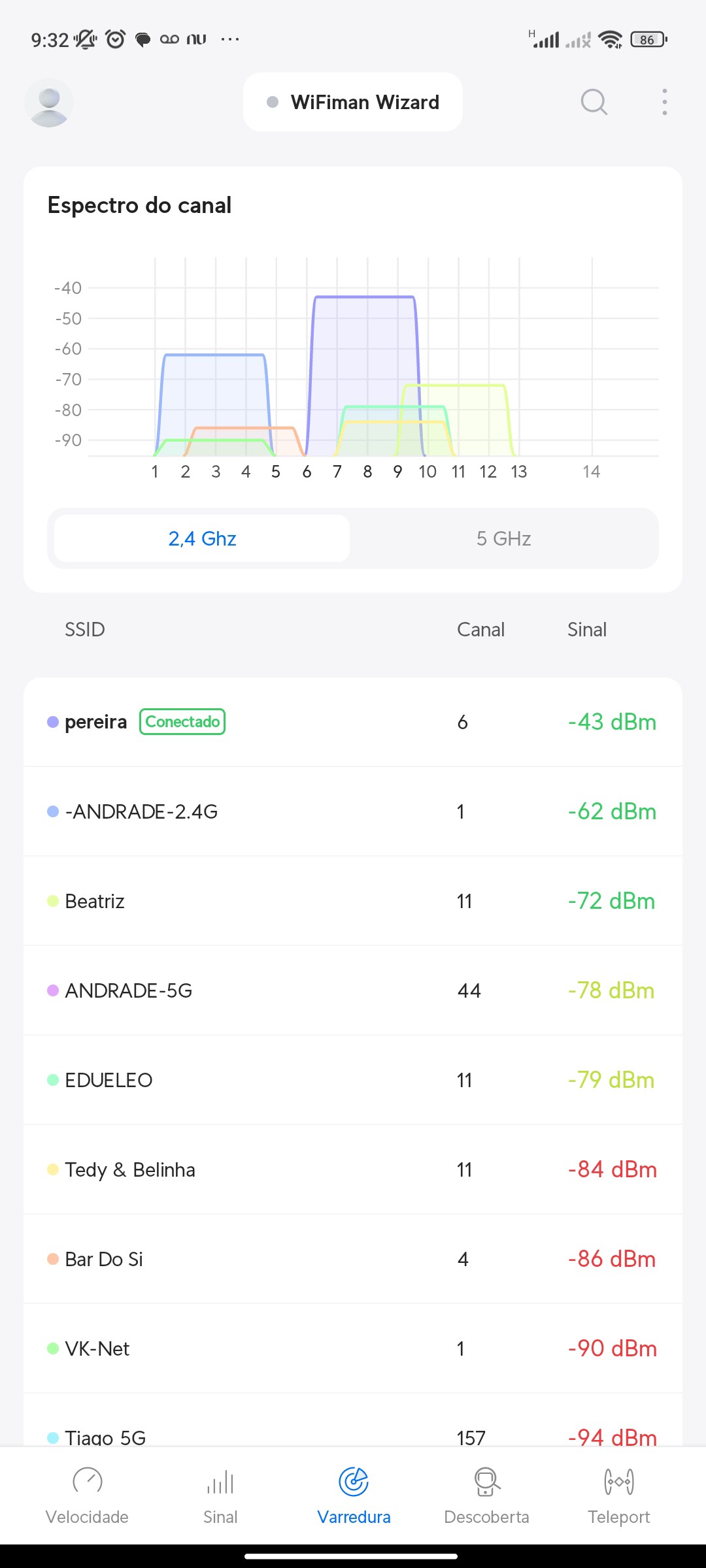Select the 2,4 Ghz band toggle
Screen dimensions: 706x1568
point(202,538)
